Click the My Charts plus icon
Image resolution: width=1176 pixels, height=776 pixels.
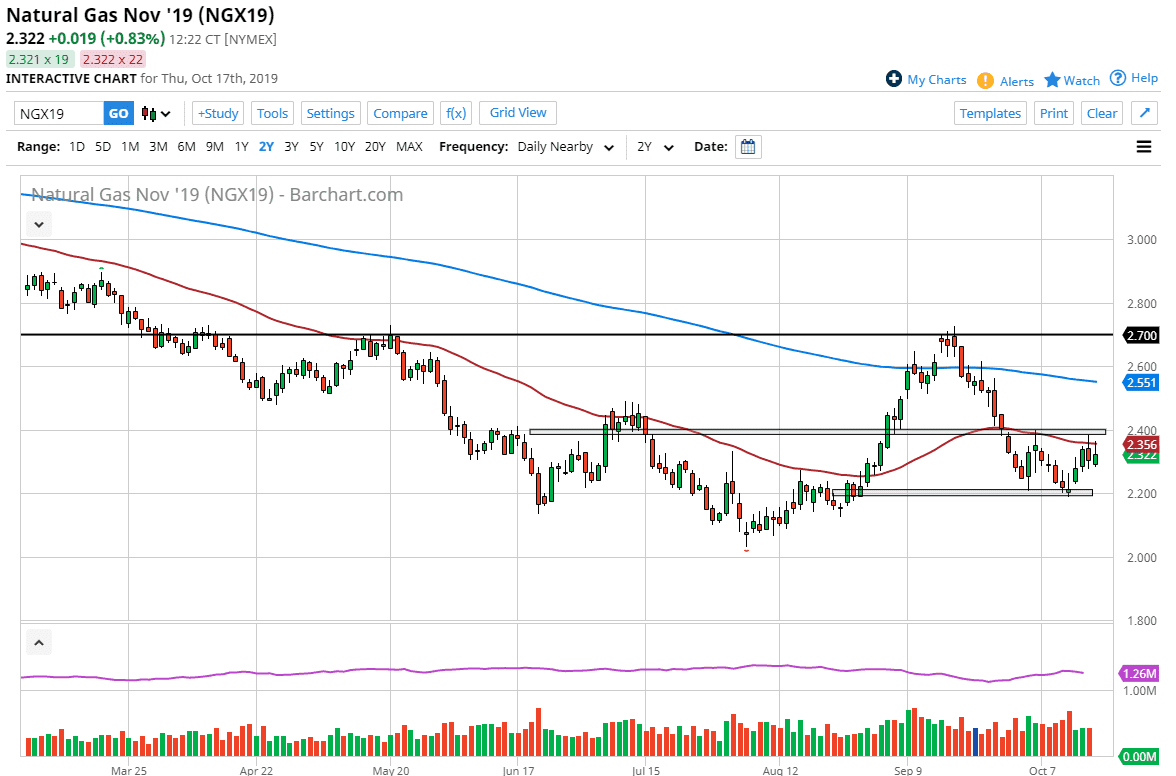(894, 79)
